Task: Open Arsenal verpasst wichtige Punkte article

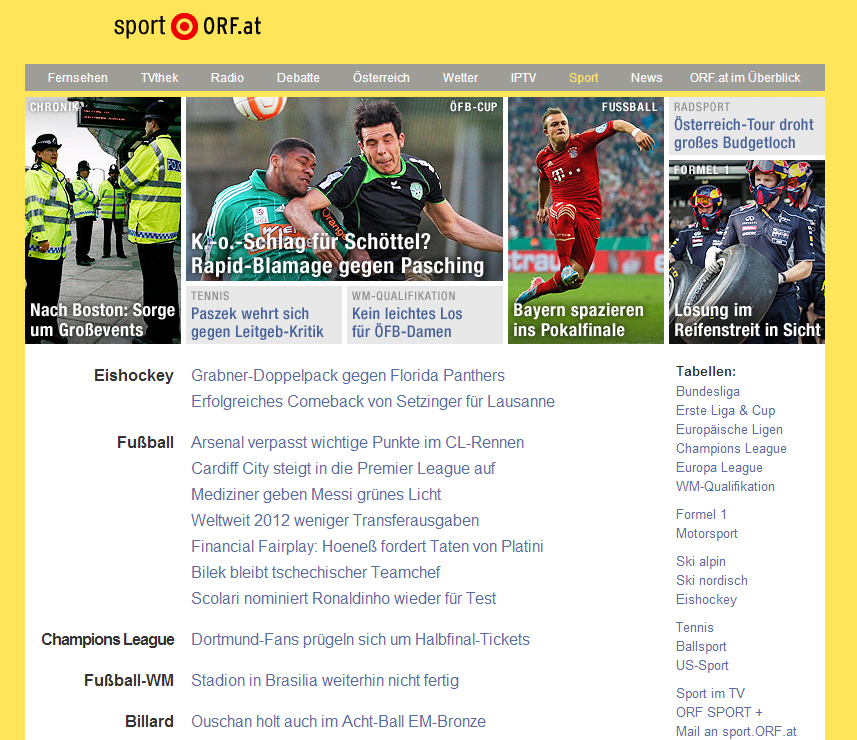Action: pos(357,442)
